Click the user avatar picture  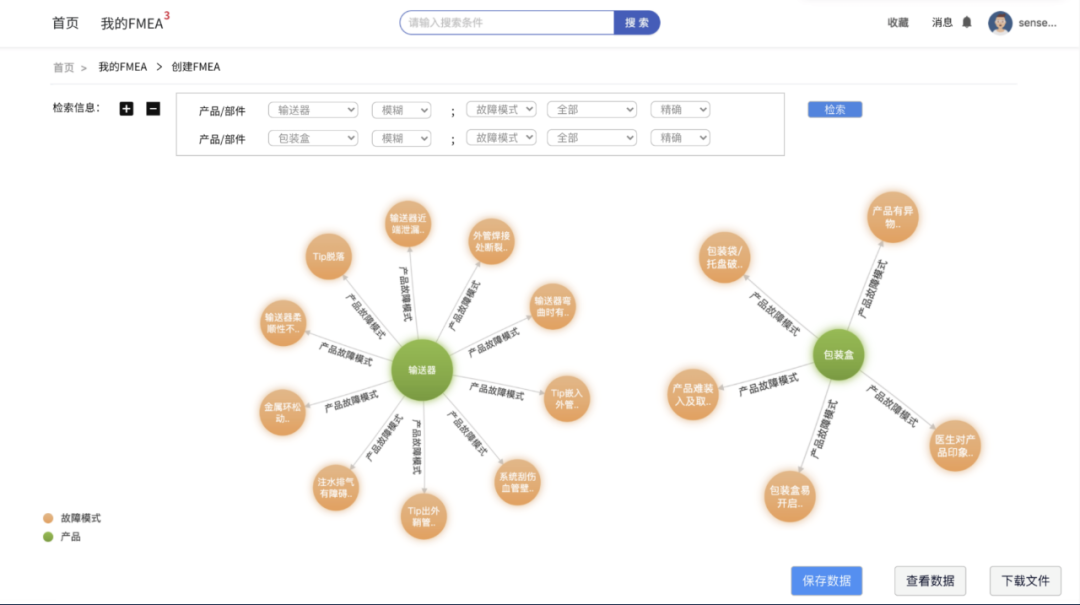coord(1000,23)
